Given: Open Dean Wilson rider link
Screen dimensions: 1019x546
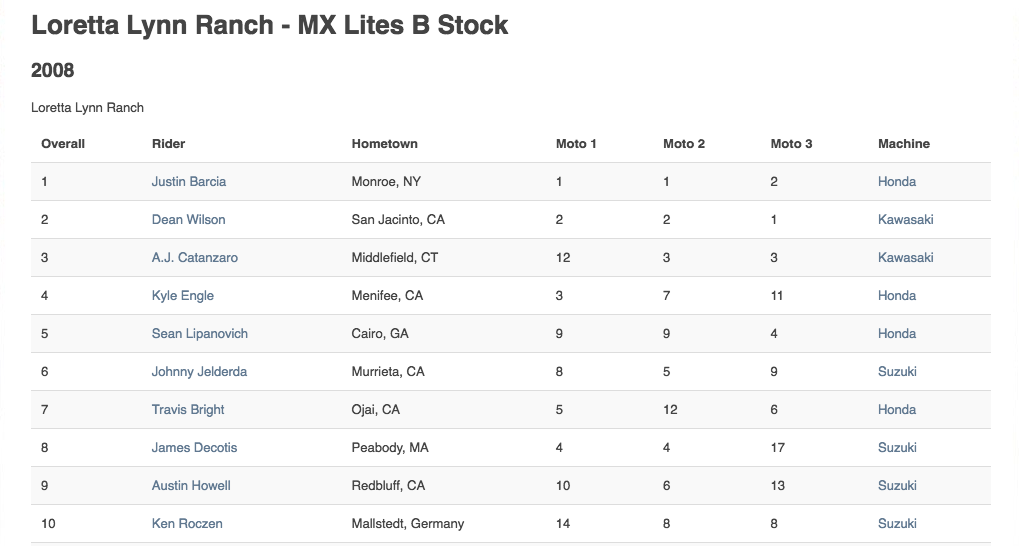Looking at the screenshot, I should click(188, 220).
